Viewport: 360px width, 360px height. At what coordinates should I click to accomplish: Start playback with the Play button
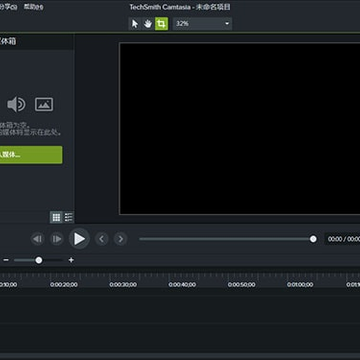click(x=79, y=239)
